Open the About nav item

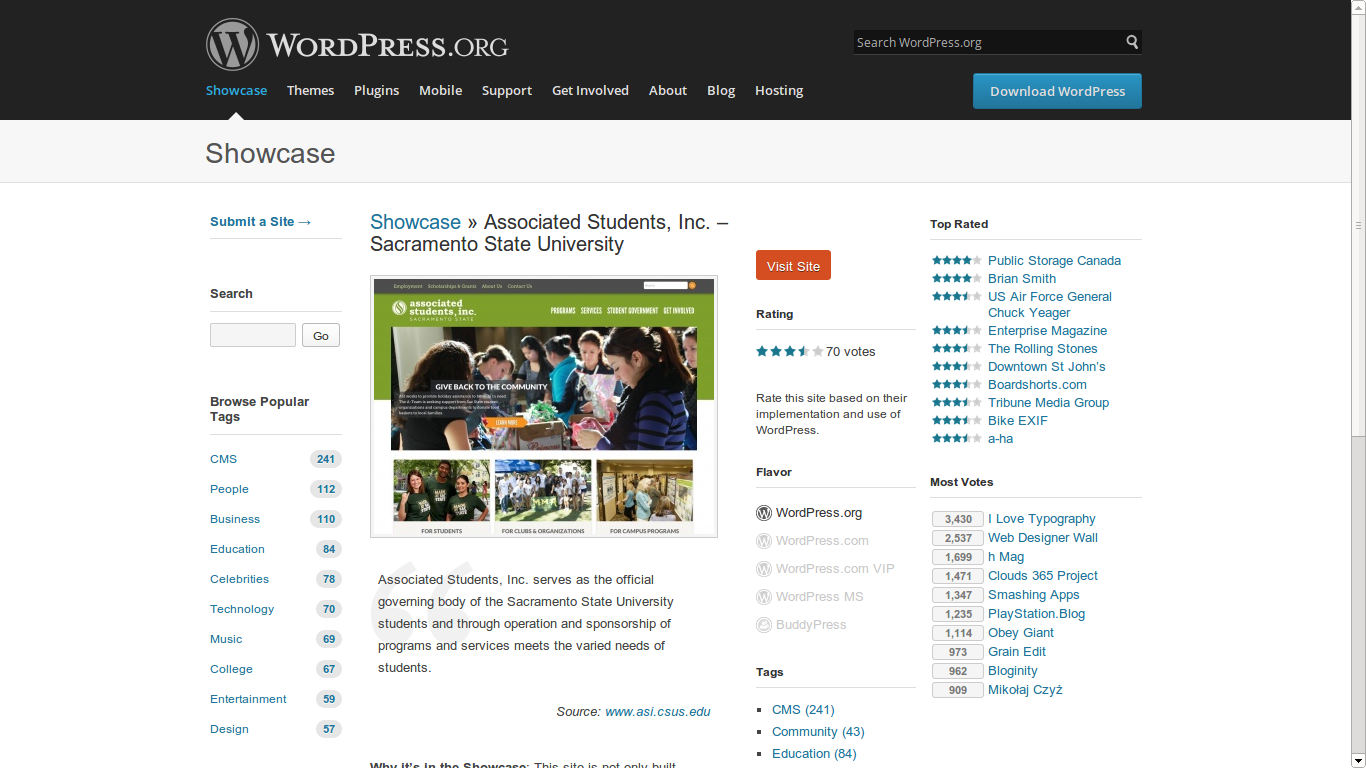[668, 90]
